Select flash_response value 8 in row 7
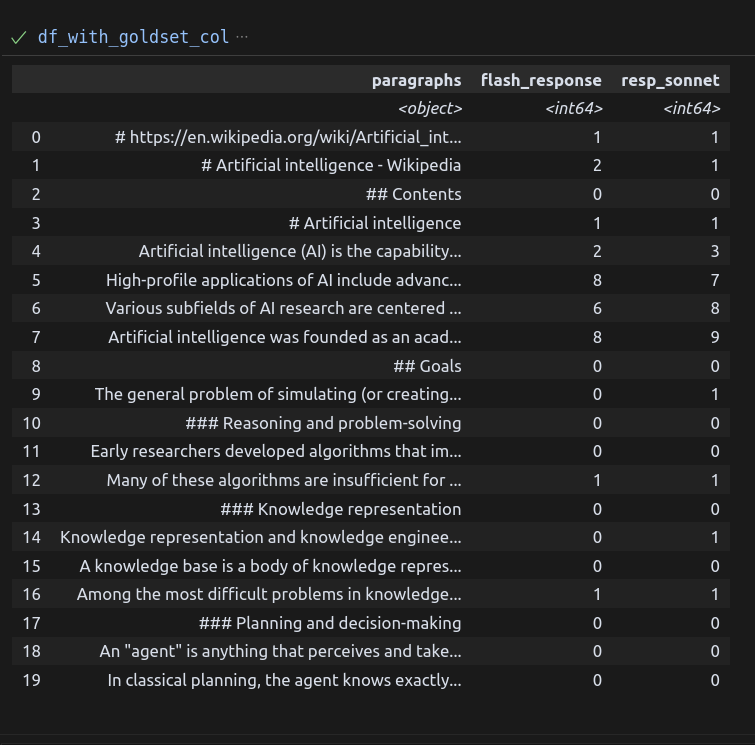755x745 pixels. click(x=597, y=337)
